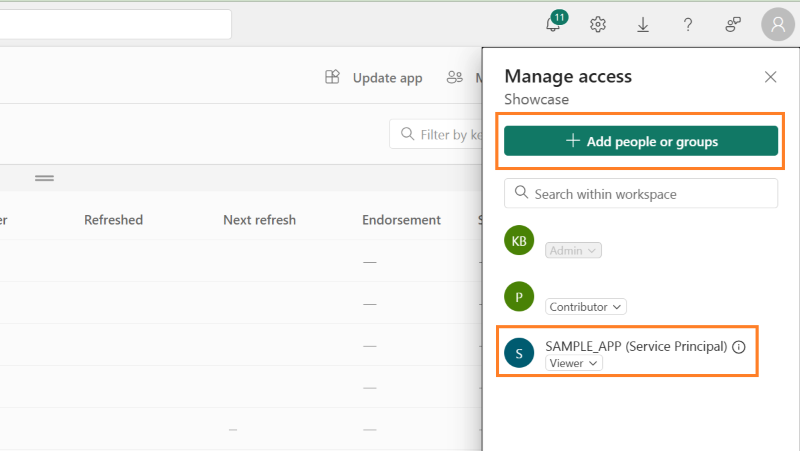Close the Manage access panel

(770, 77)
